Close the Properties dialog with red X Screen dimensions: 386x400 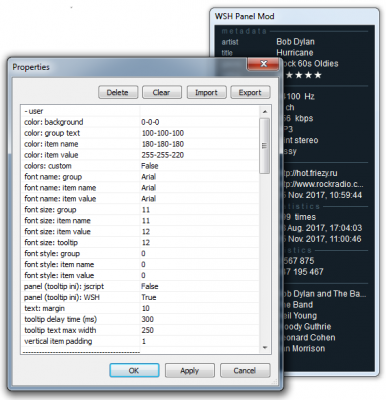click(x=263, y=63)
